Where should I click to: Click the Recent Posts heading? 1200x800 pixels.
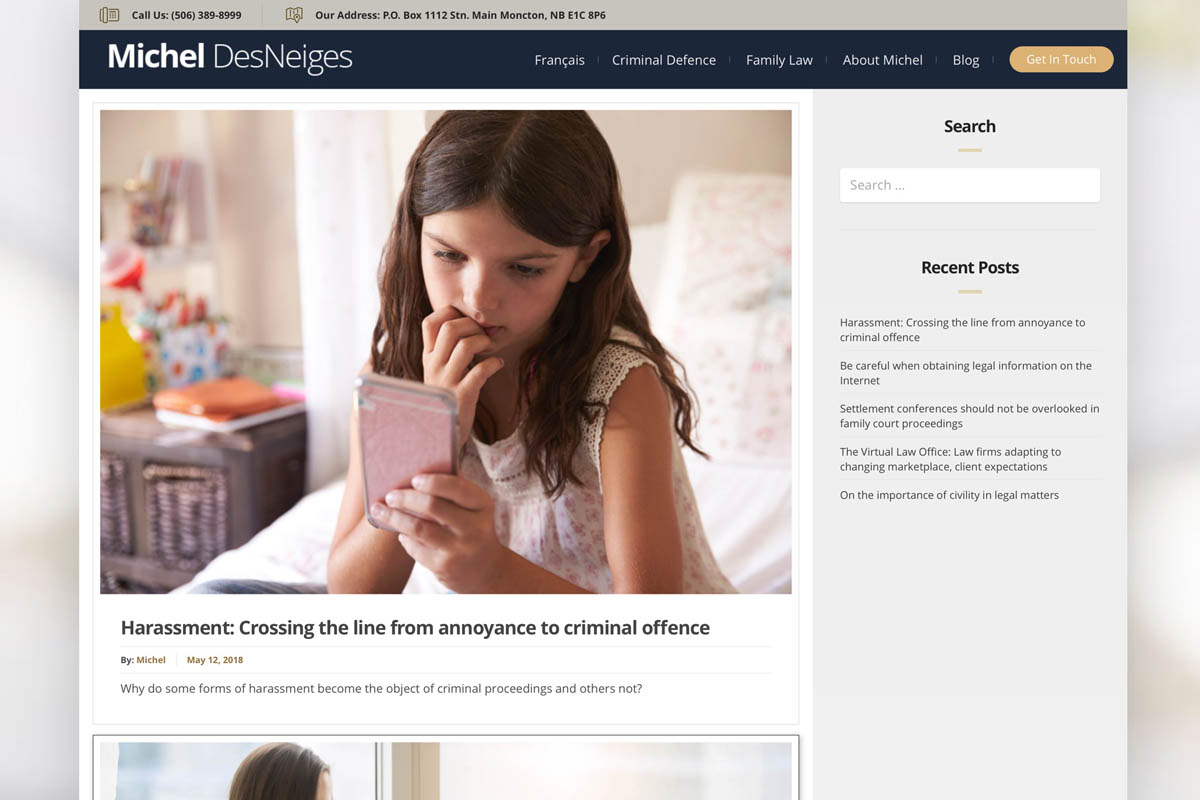click(x=970, y=268)
